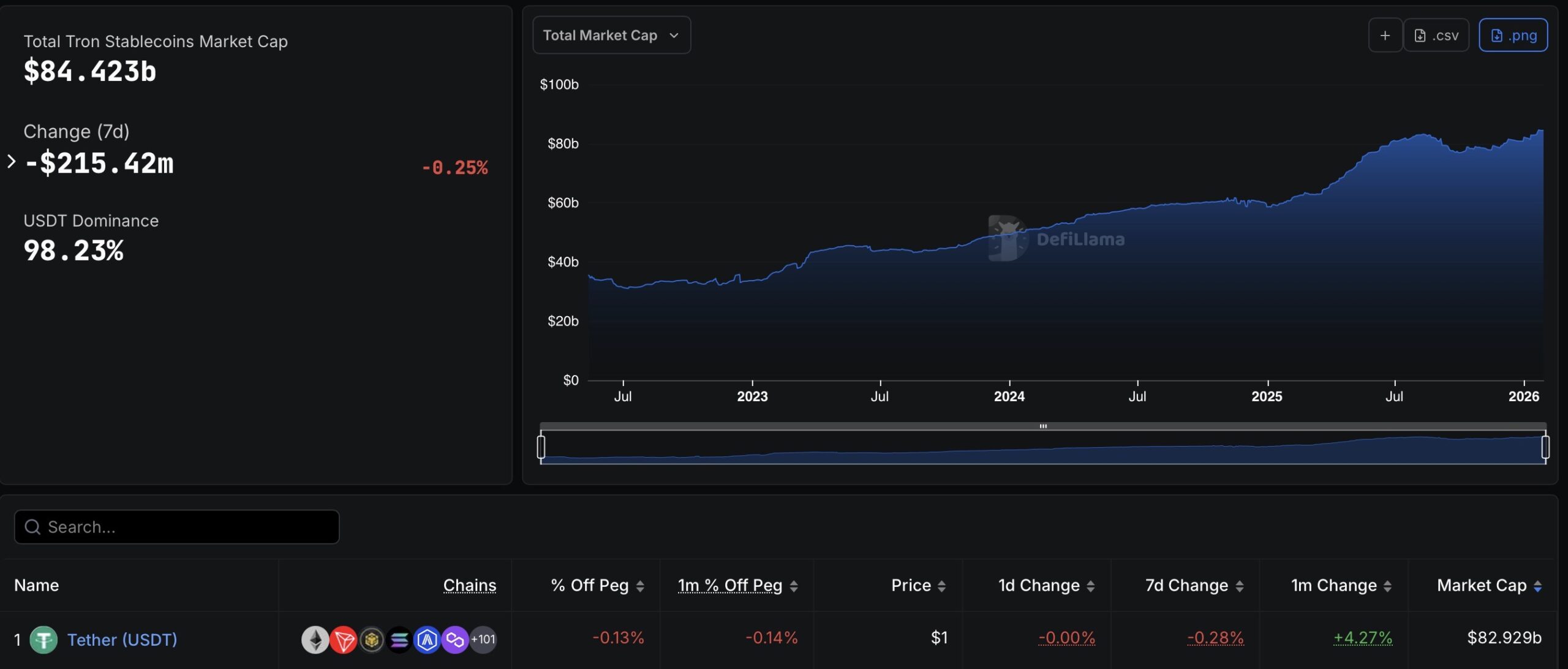The height and width of the screenshot is (669, 1568).
Task: Click the 1d Change sort chevron
Action: click(x=1090, y=585)
